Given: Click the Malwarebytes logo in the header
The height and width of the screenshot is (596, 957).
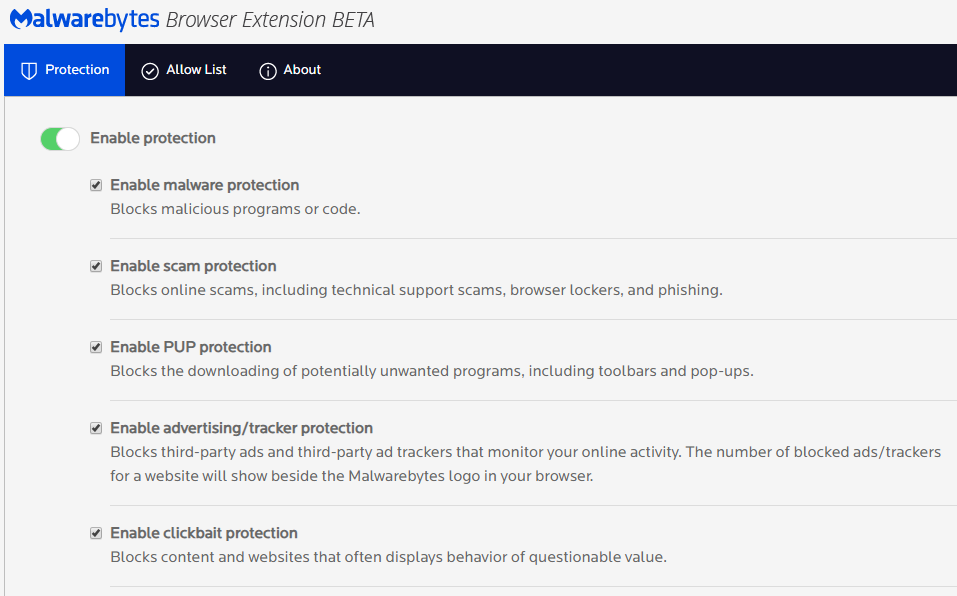Looking at the screenshot, I should [x=82, y=20].
